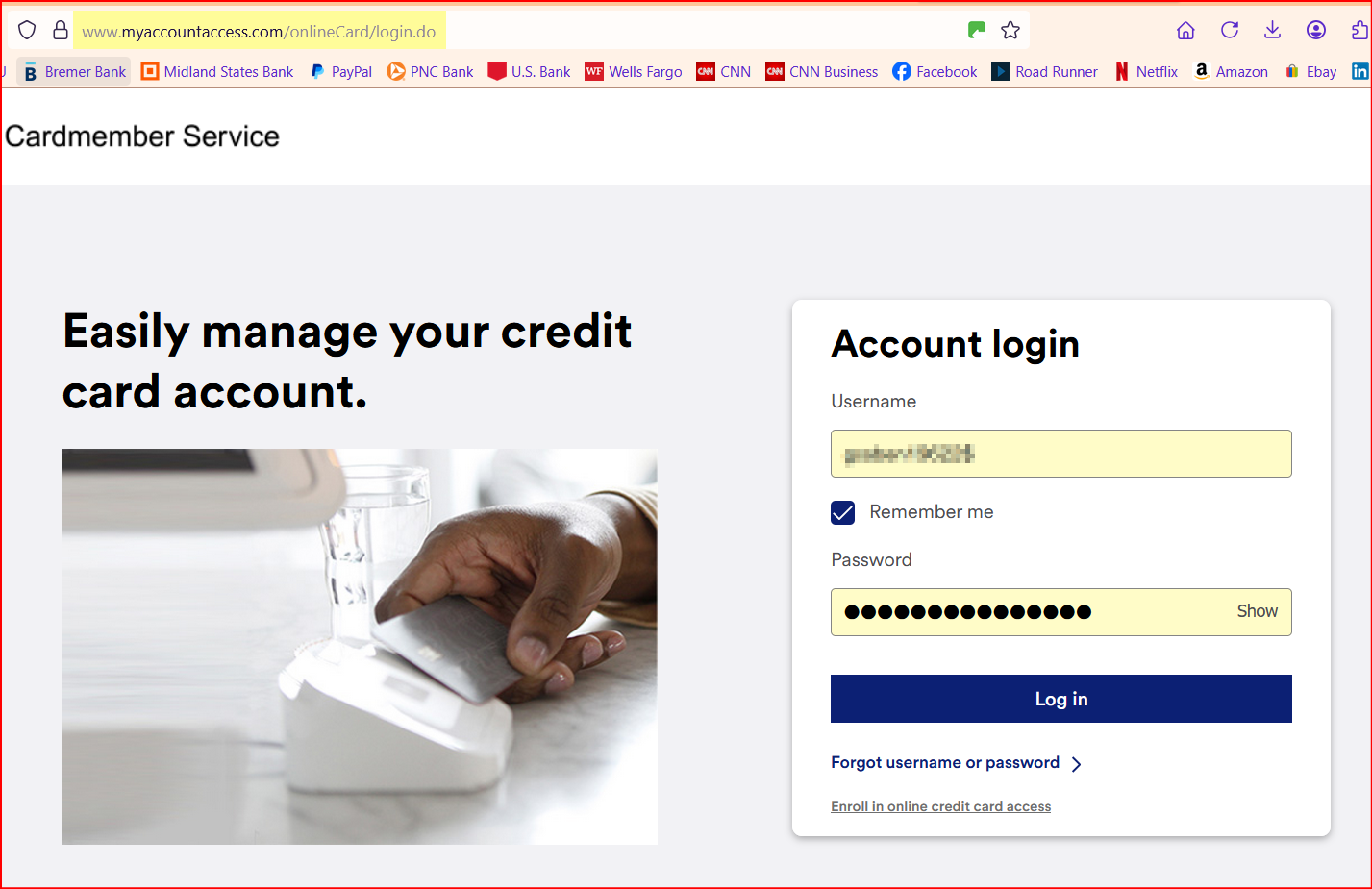Uncheck the Remember me checkbox
Screen dimensions: 1372x889
[x=842, y=512]
